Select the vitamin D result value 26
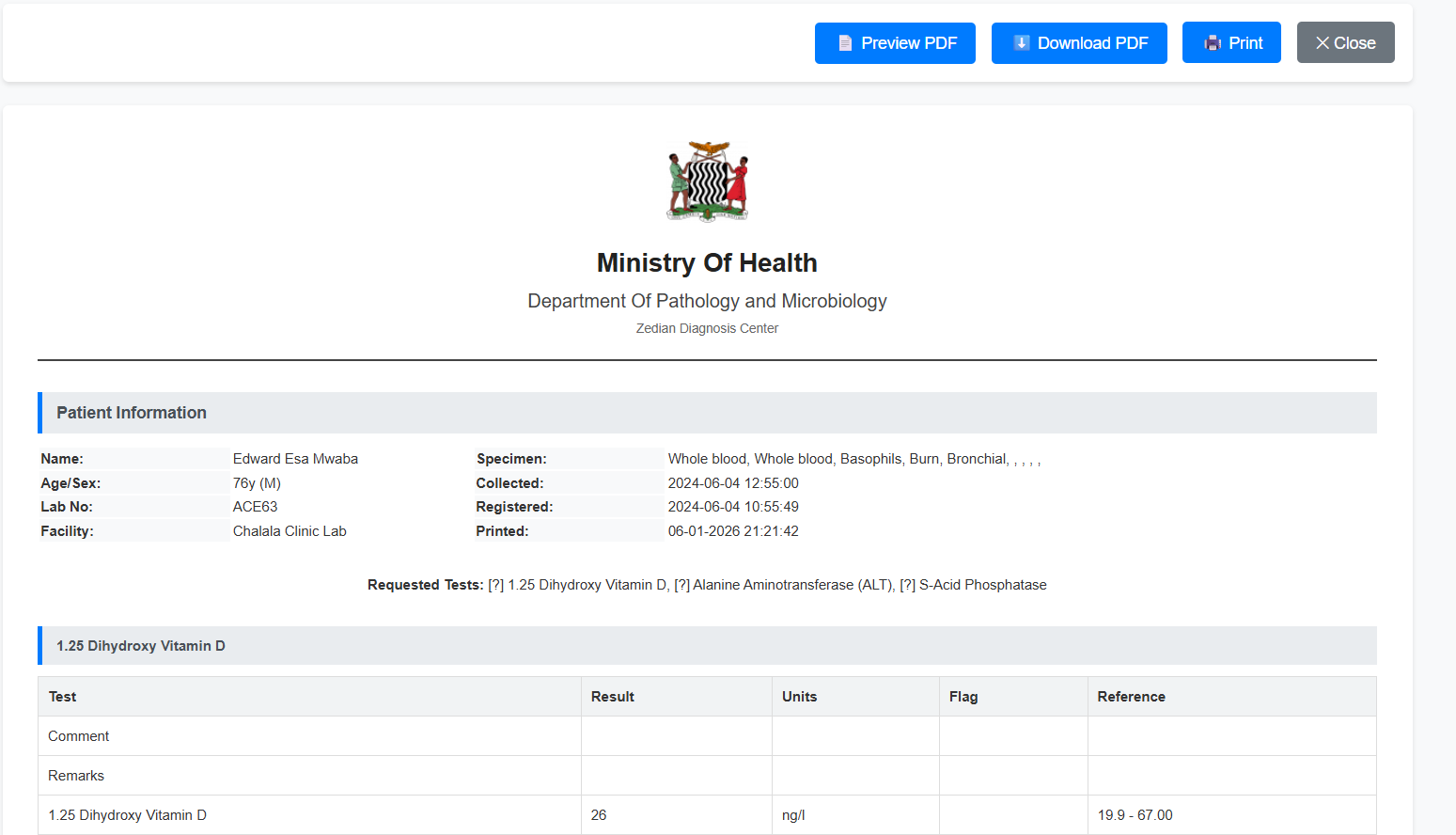Image resolution: width=1456 pixels, height=835 pixels. click(x=599, y=814)
